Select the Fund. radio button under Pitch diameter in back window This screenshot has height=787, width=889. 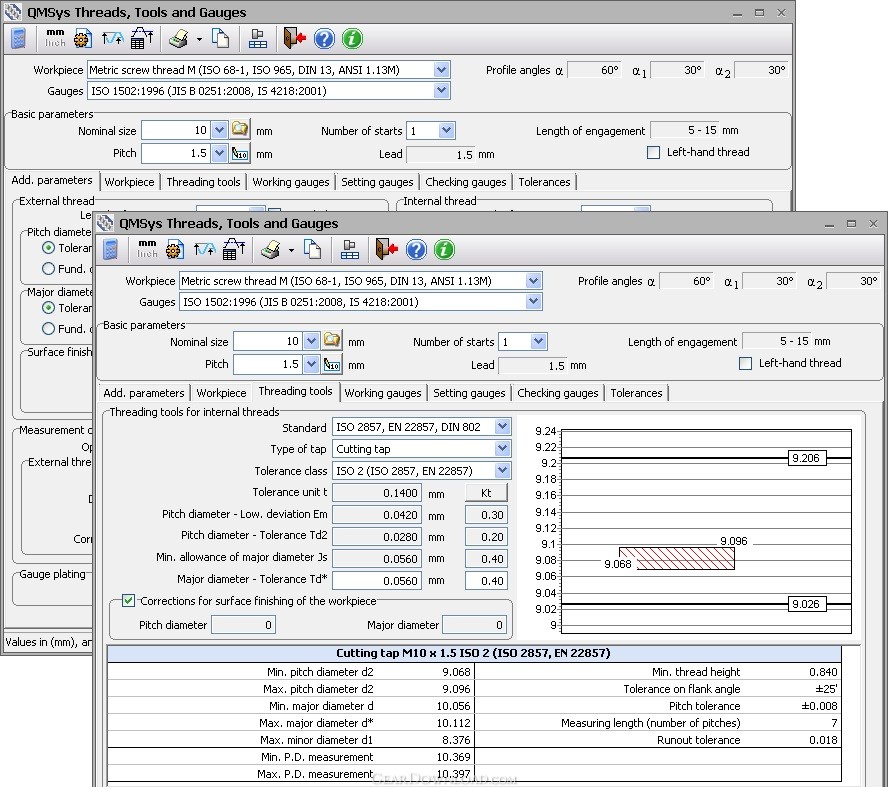click(x=49, y=269)
